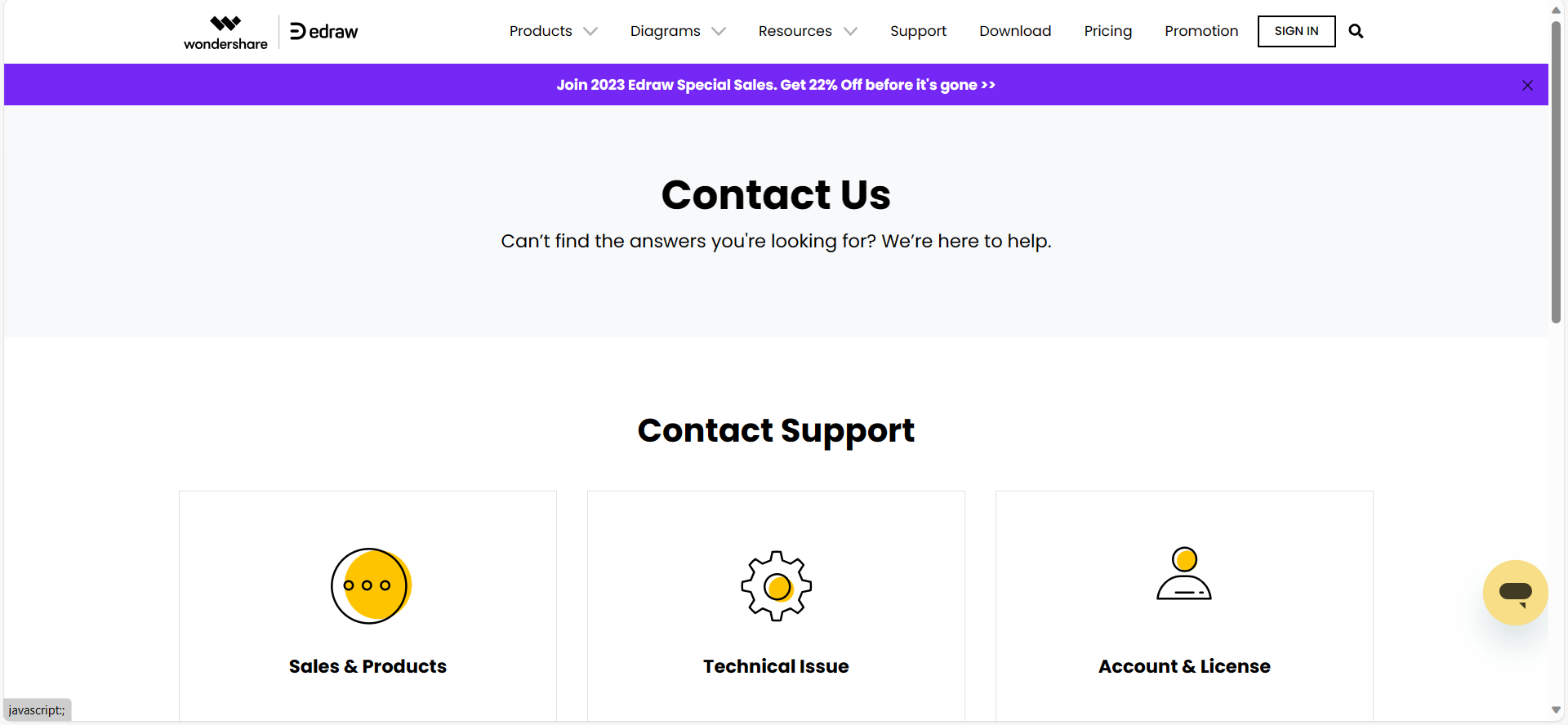Click the Wondershare logo
This screenshot has width=1568, height=725.
225,33
